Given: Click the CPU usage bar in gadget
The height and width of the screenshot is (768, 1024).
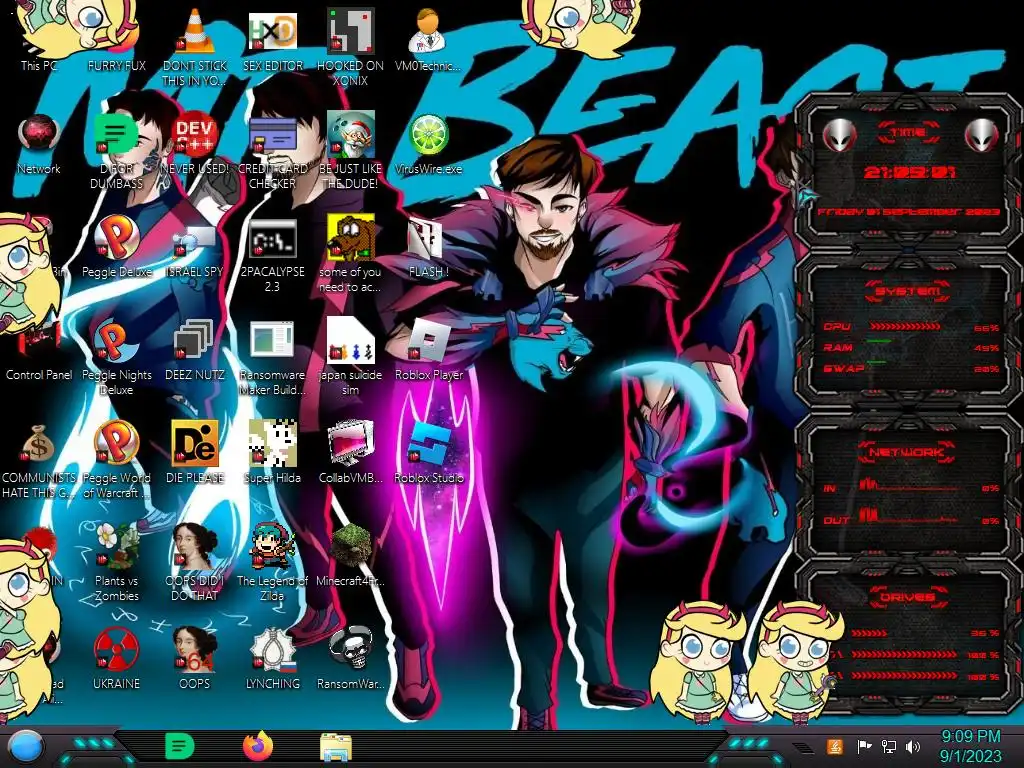Looking at the screenshot, I should coord(905,326).
